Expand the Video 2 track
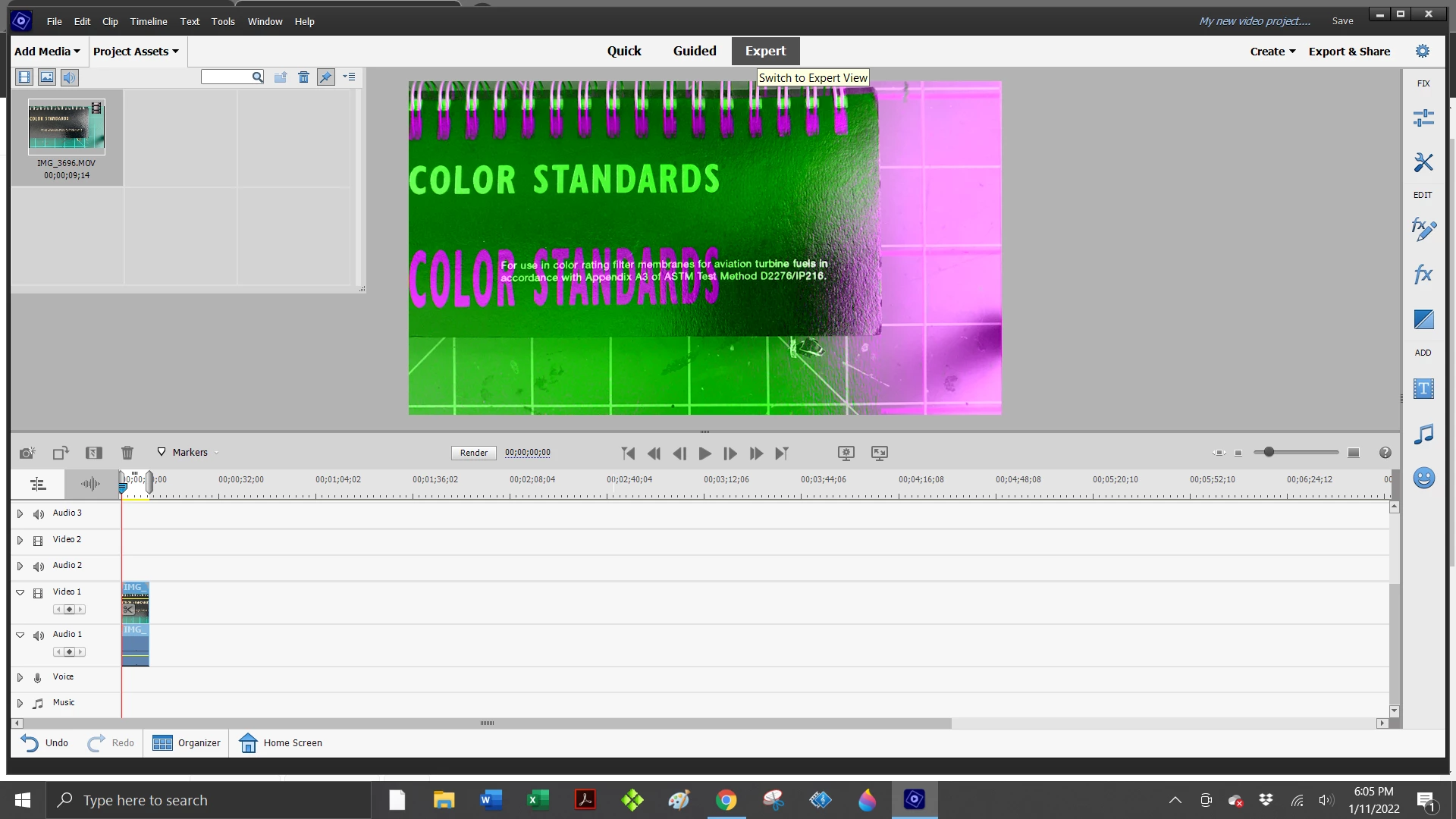Viewport: 1456px width, 819px height. click(x=20, y=540)
